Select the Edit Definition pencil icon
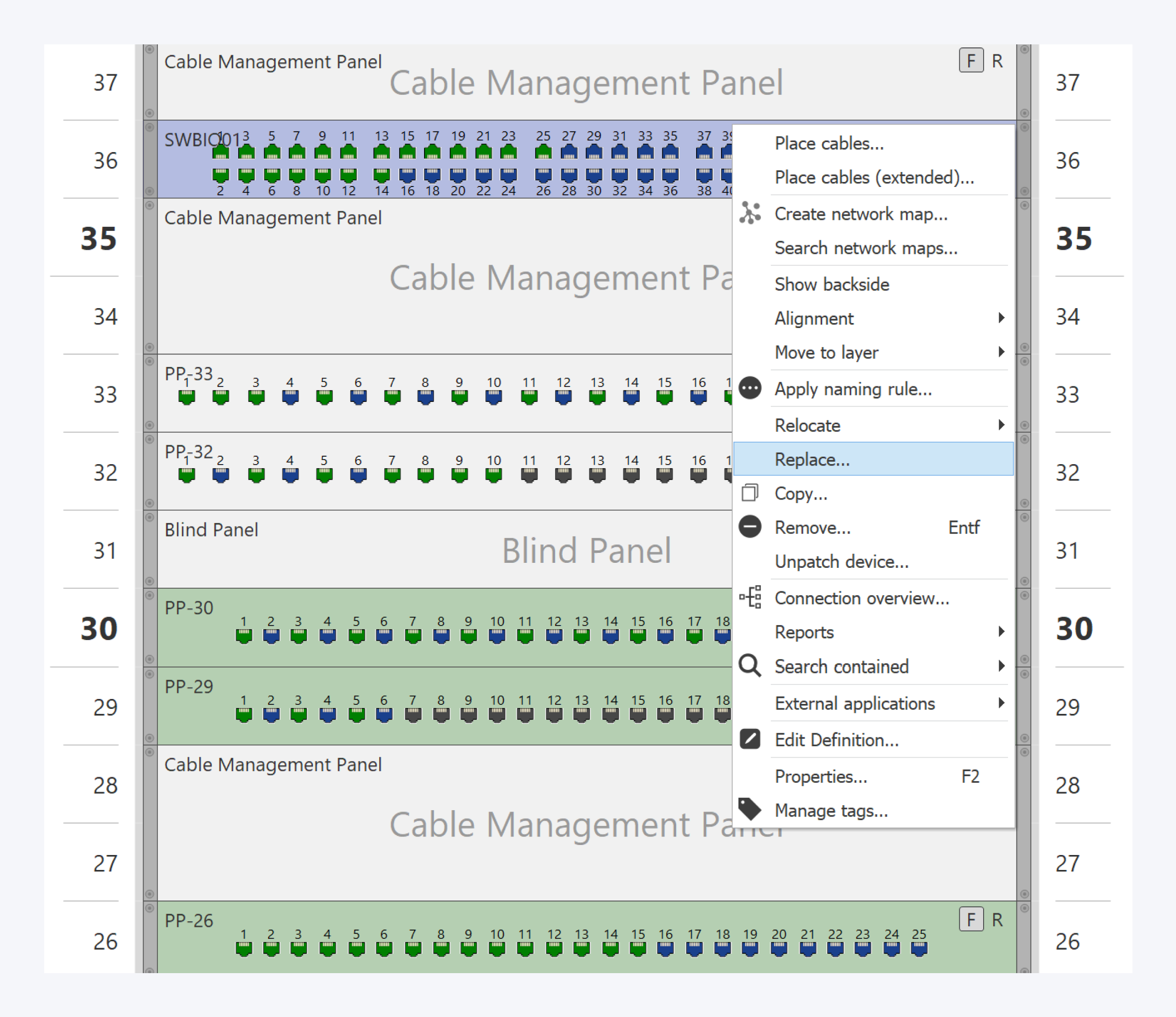The width and height of the screenshot is (1176, 1017). tap(750, 739)
